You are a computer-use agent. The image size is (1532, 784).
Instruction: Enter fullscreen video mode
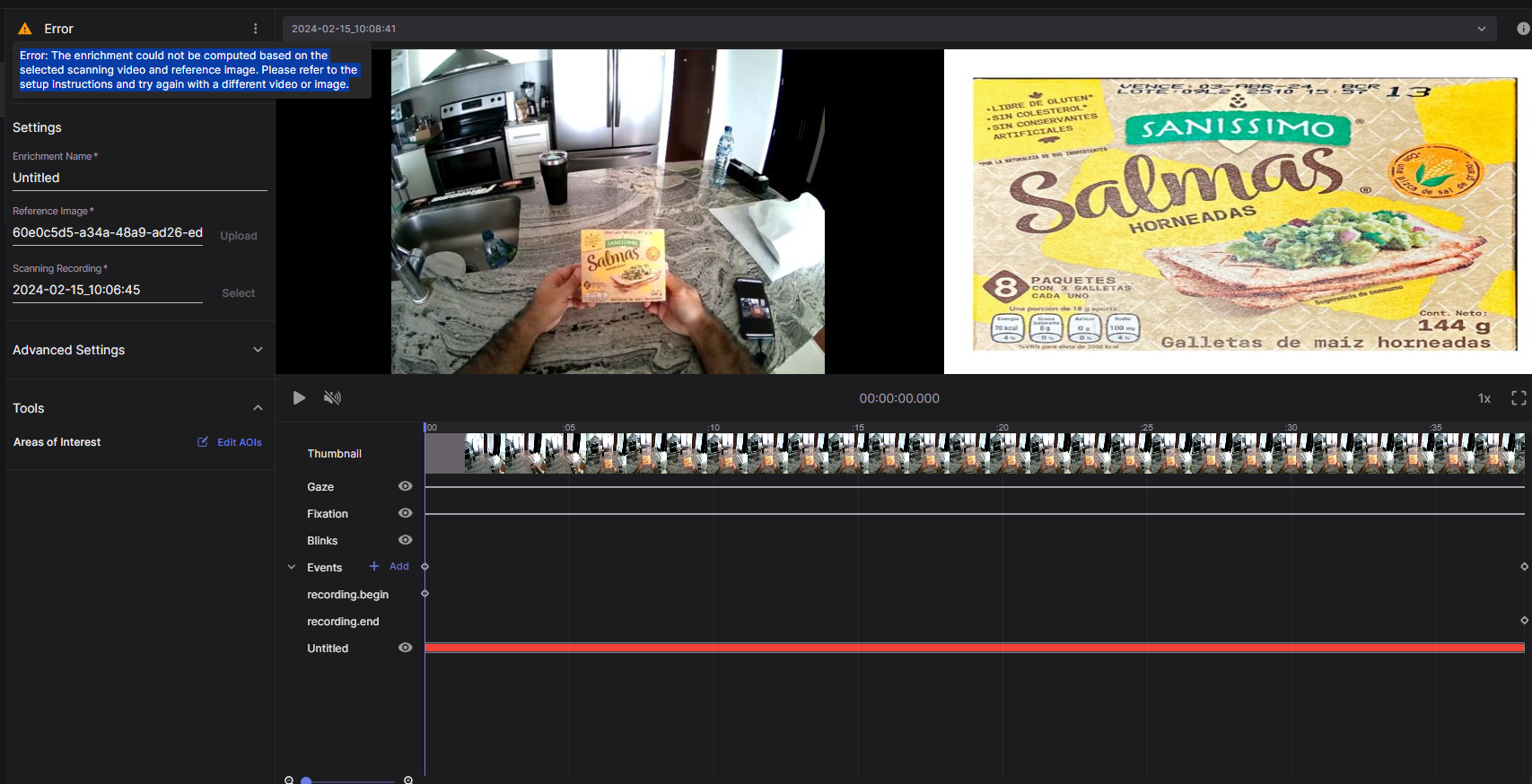click(1519, 398)
